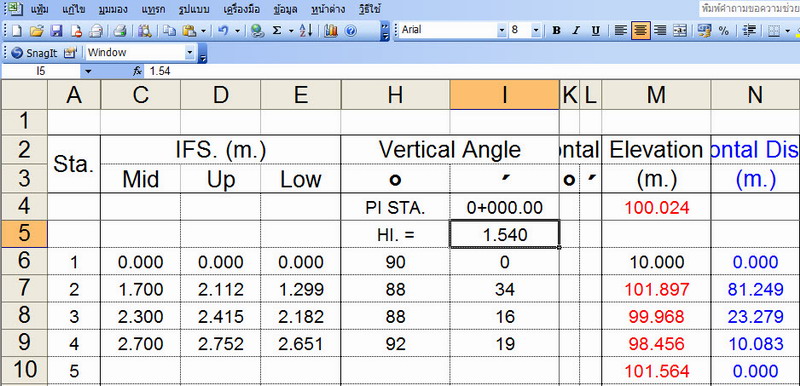Toggle Bold formatting
The image size is (800, 386).
click(x=557, y=31)
